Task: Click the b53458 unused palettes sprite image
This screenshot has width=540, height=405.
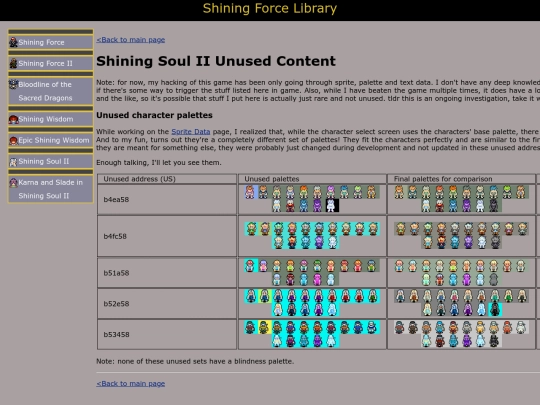Action: click(312, 334)
